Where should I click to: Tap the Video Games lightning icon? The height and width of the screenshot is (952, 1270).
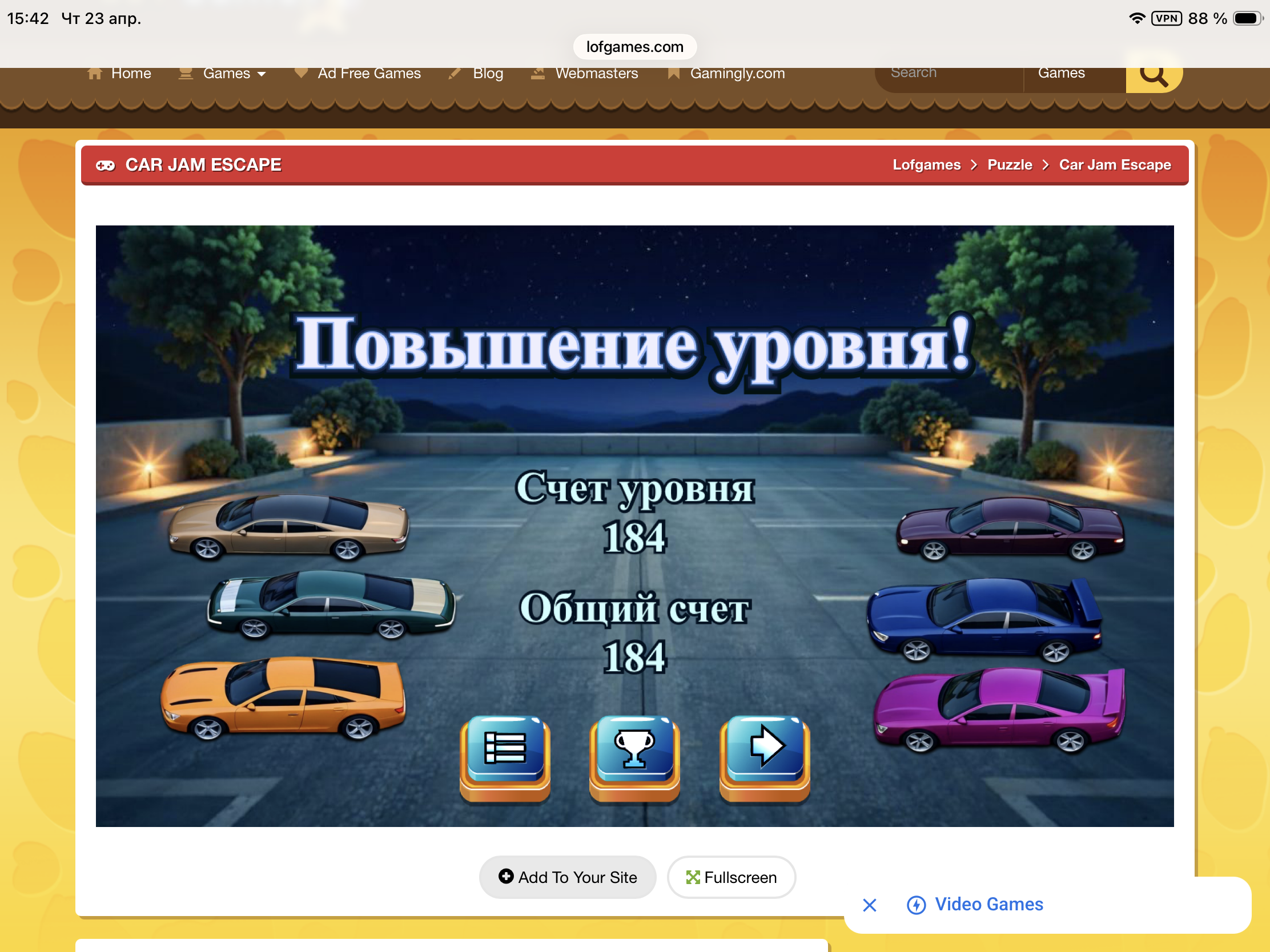pyautogui.click(x=916, y=905)
